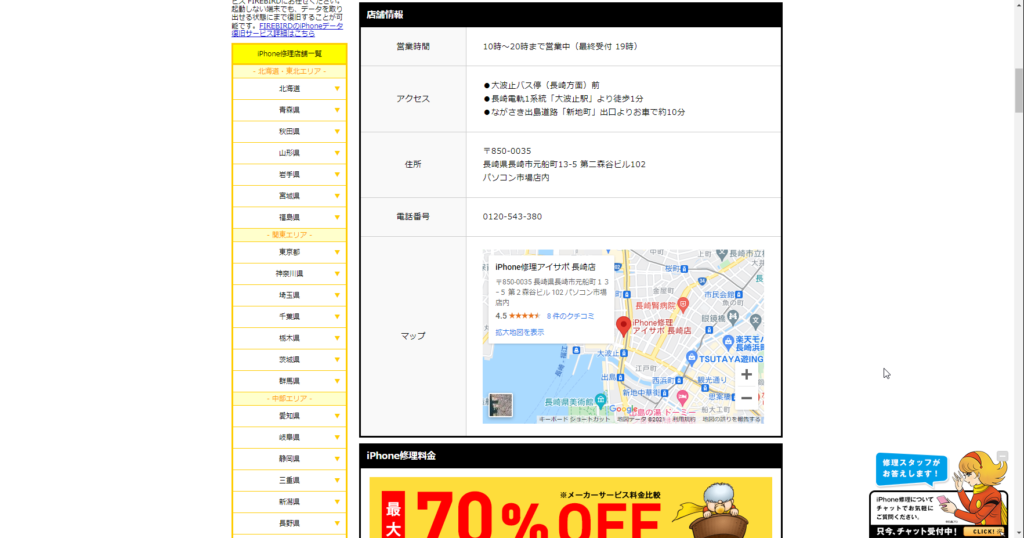
Task: Click the vertical page scrollbar thumb
Action: pos(1019,90)
